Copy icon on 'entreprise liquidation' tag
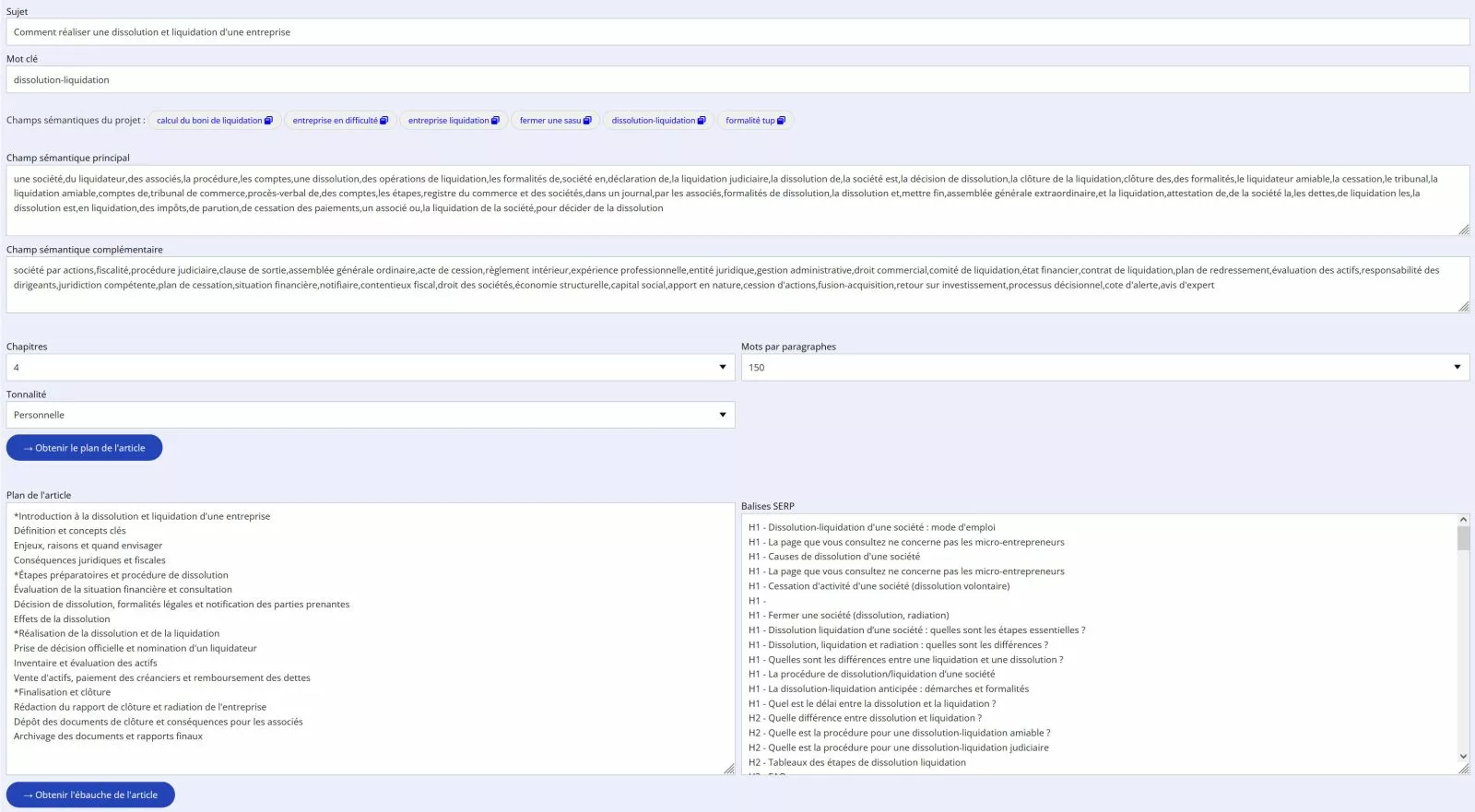Viewport: 1475px width, 812px height. (x=495, y=121)
